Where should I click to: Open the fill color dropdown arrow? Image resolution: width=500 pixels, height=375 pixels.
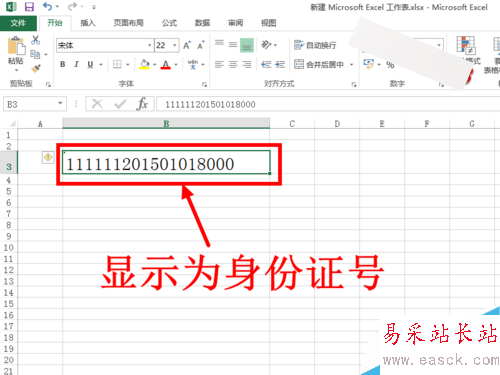pyautogui.click(x=154, y=64)
